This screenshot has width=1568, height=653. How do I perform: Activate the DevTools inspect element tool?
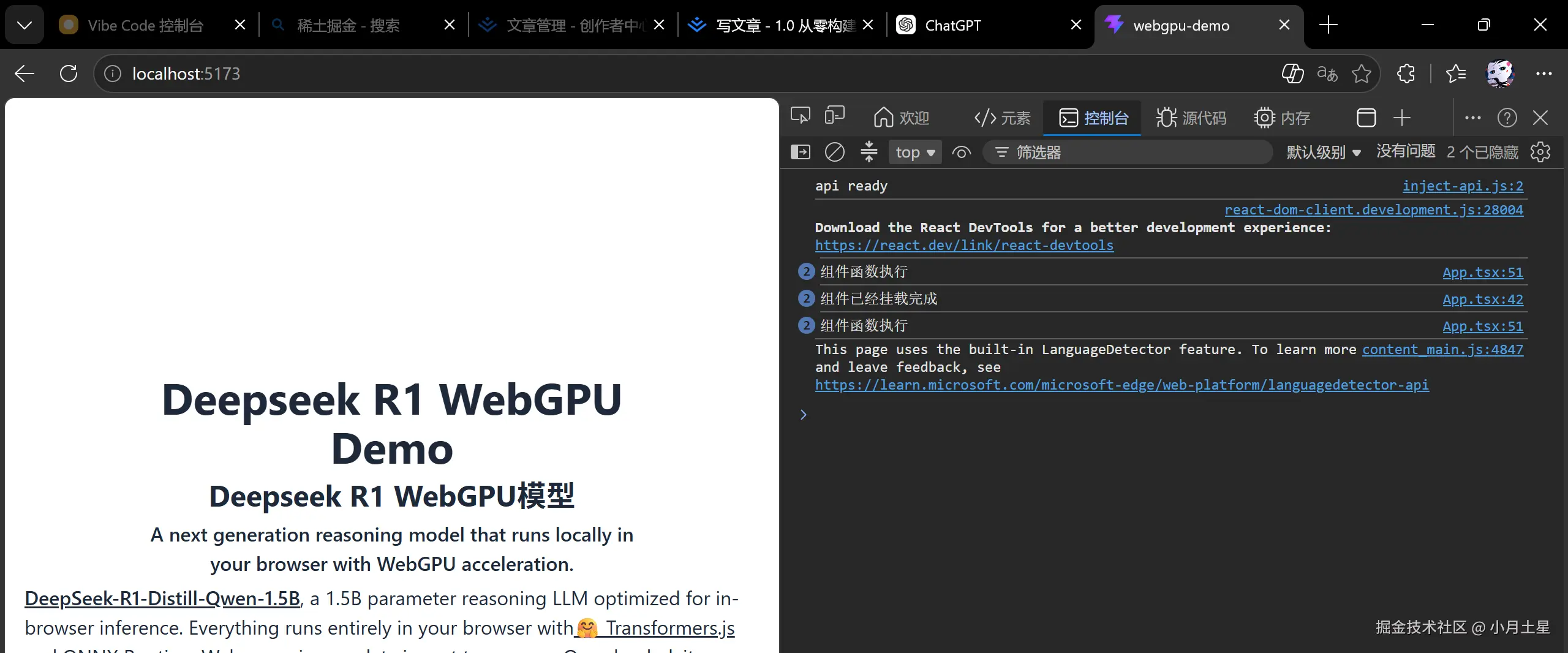tap(801, 116)
